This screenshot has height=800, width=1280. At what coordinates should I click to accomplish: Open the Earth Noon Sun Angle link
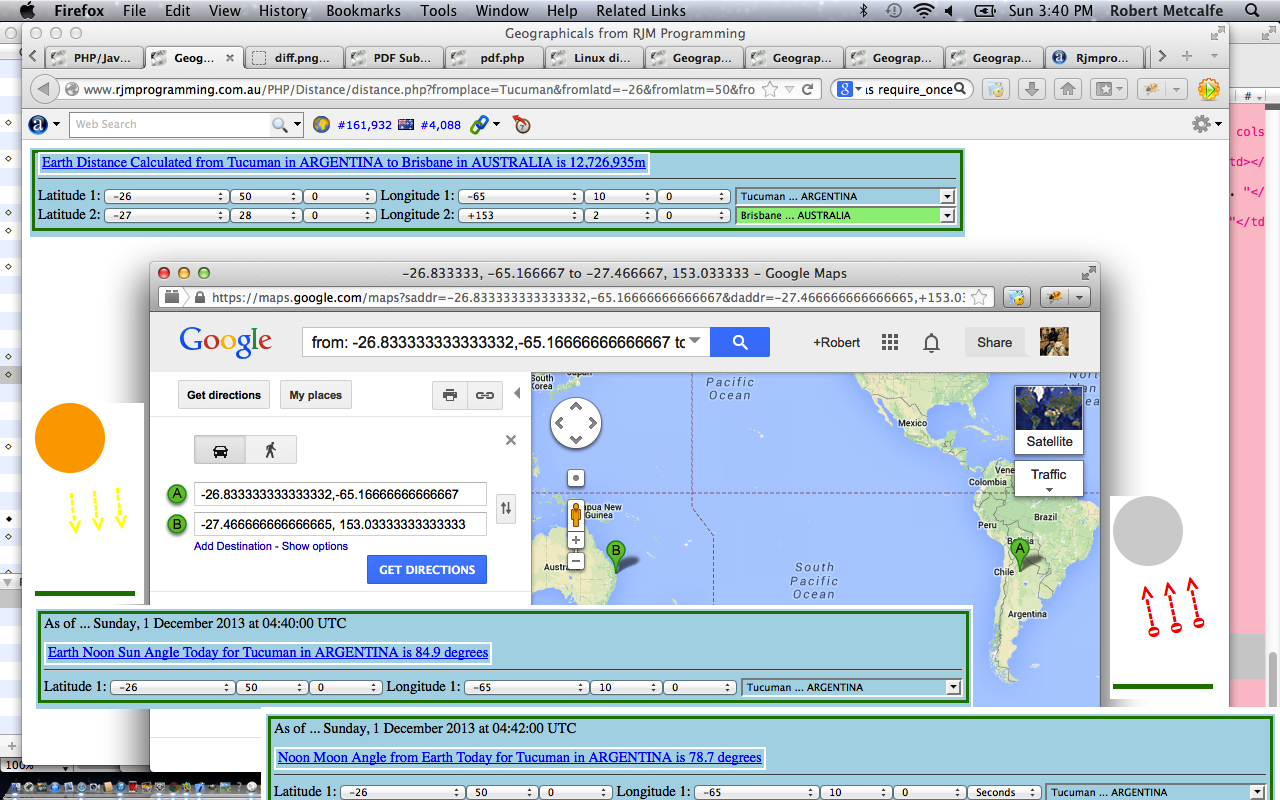[x=268, y=652]
